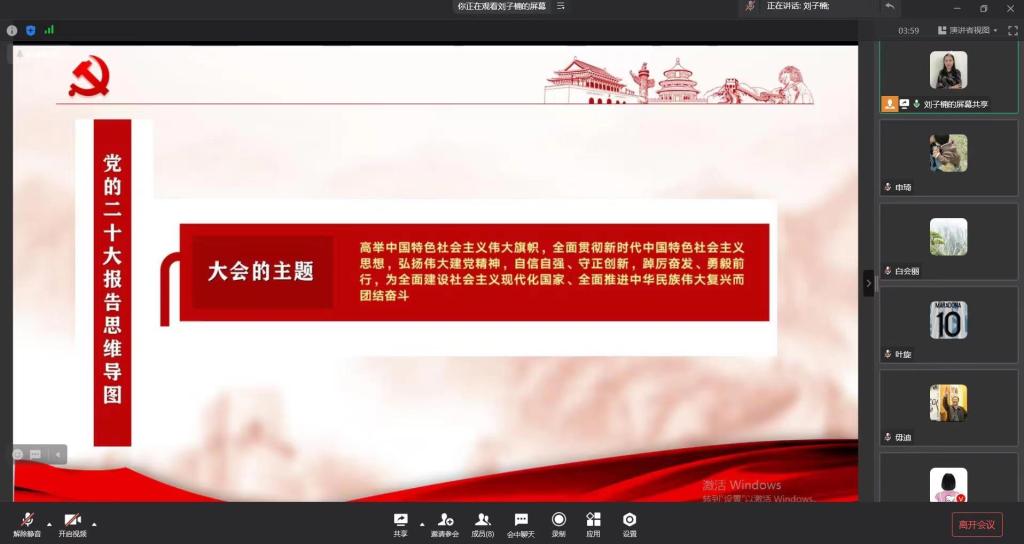1024x544 pixels.
Task: Expand share options arrow beside 共享
Action: [422, 524]
